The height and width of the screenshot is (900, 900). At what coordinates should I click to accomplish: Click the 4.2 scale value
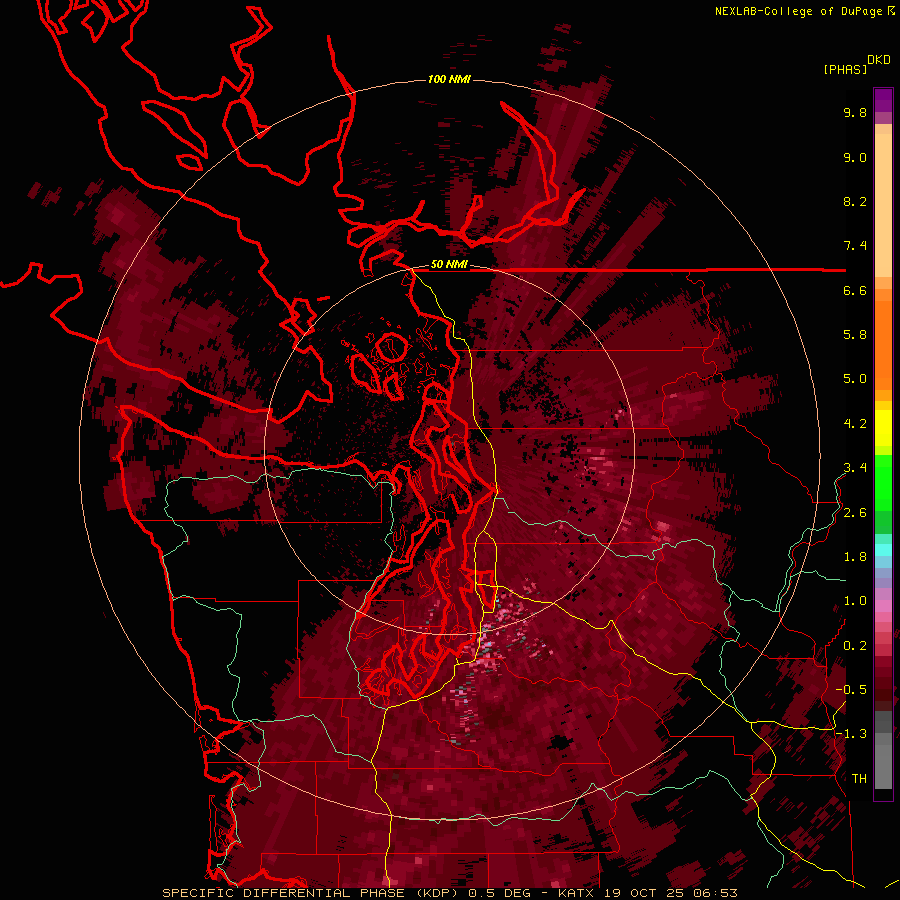click(x=855, y=424)
